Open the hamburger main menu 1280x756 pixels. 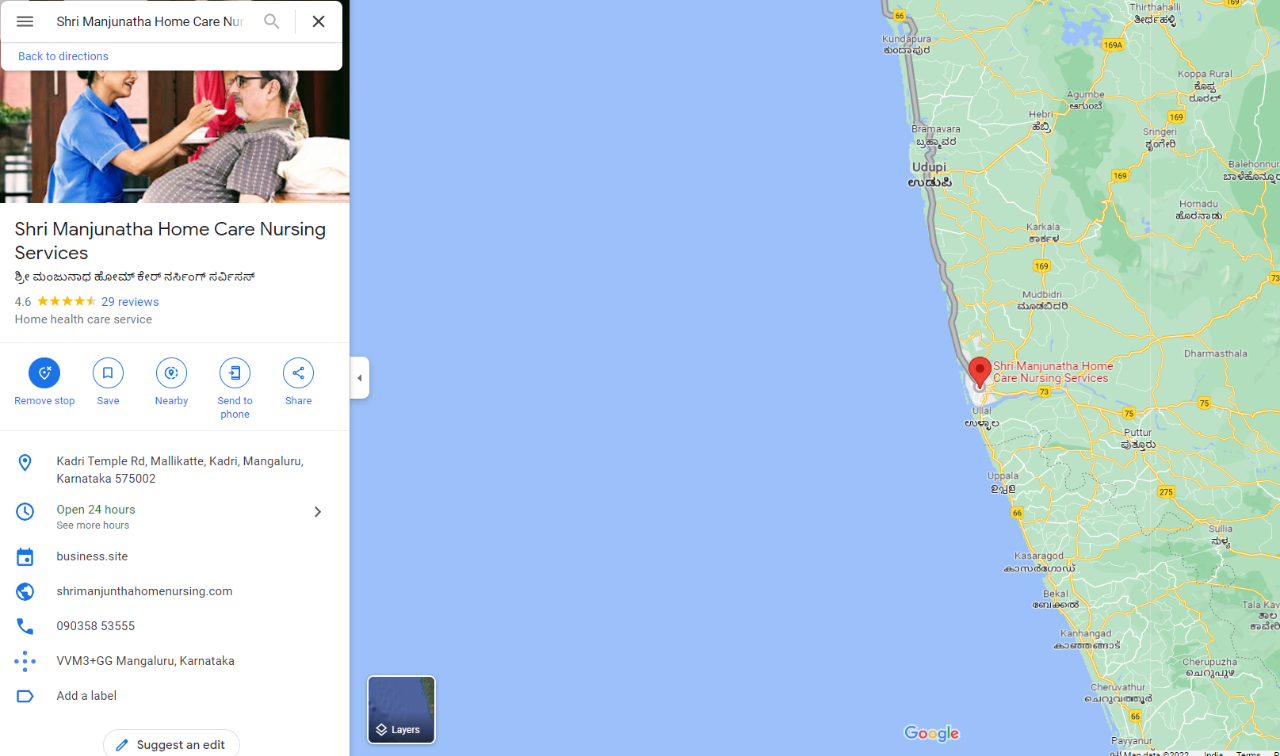tap(25, 21)
